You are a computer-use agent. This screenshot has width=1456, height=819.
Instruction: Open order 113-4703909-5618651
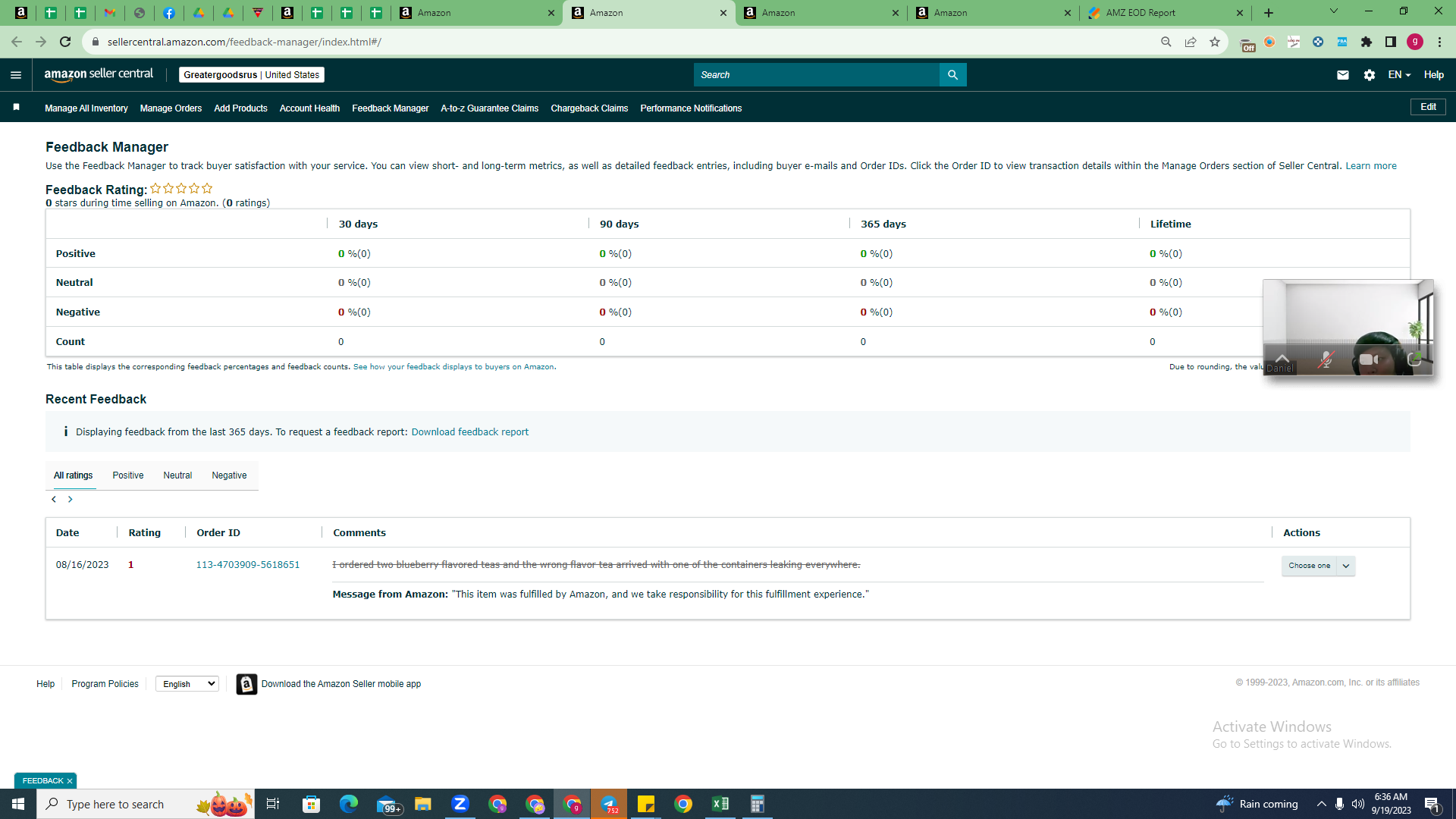click(x=248, y=565)
